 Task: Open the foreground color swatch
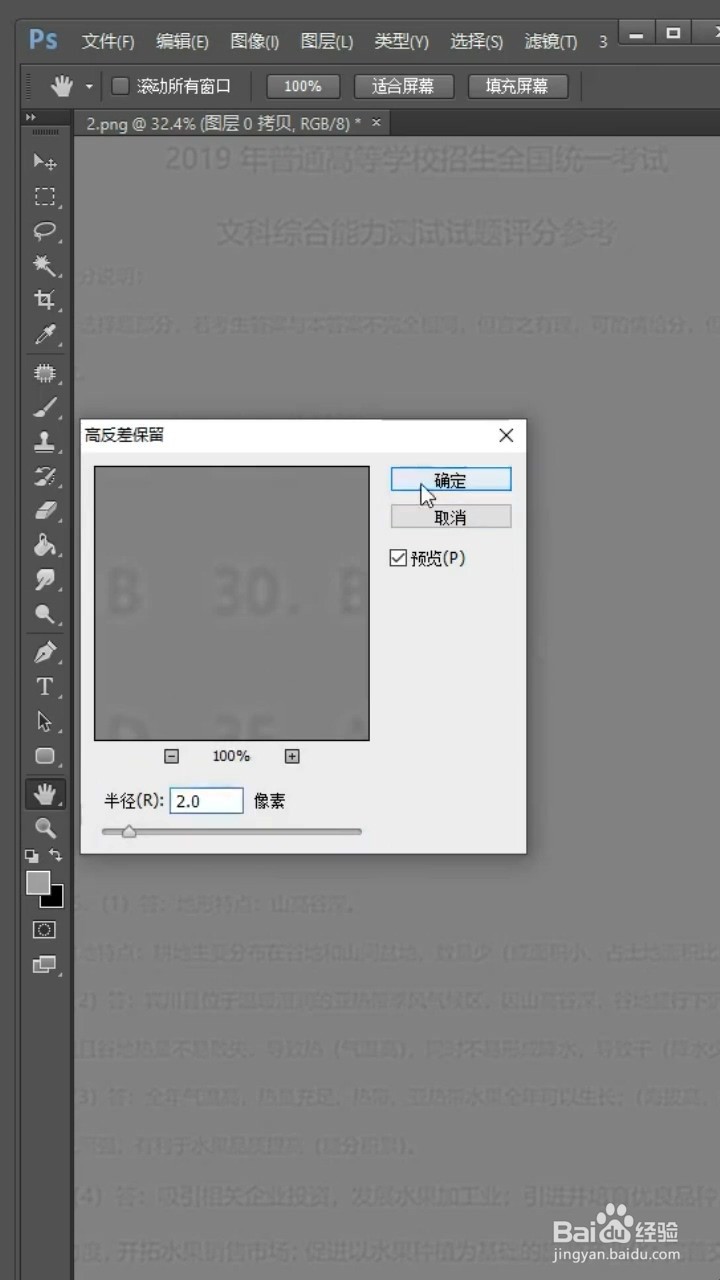point(38,883)
